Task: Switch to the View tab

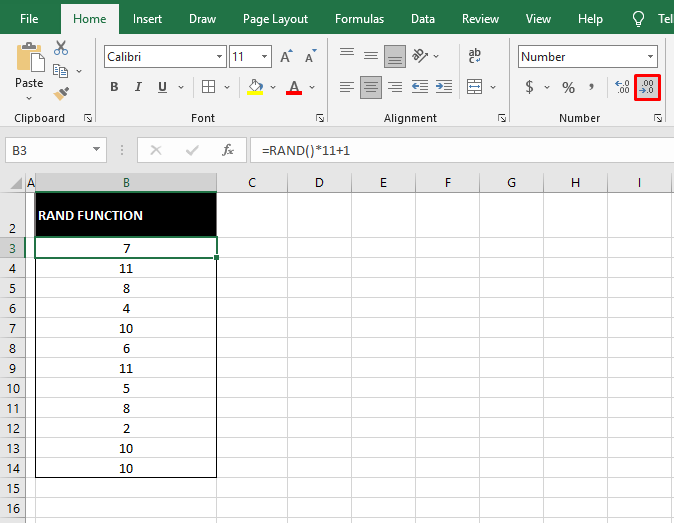Action: [x=538, y=19]
